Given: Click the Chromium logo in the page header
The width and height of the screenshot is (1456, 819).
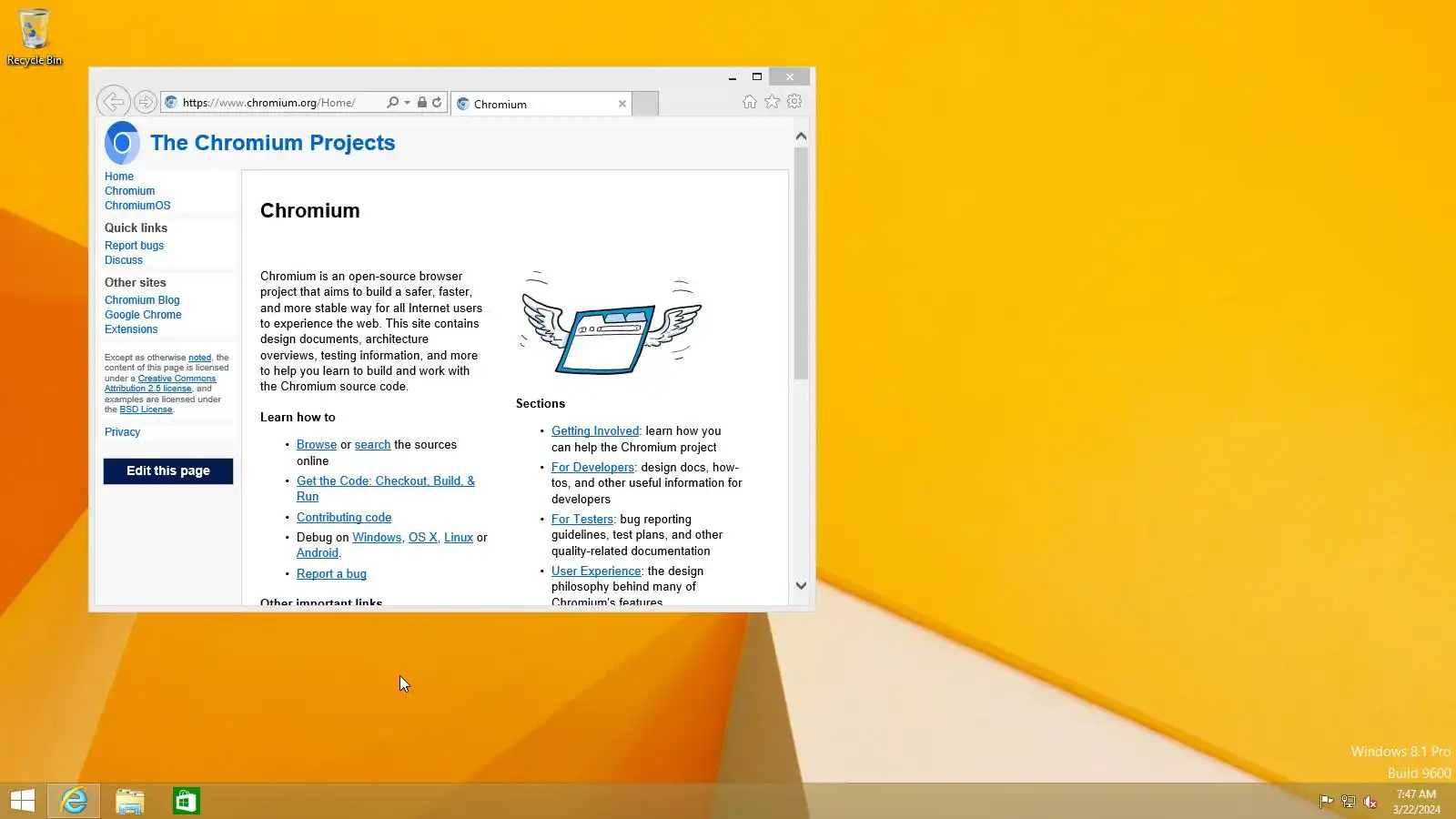Looking at the screenshot, I should pyautogui.click(x=122, y=143).
